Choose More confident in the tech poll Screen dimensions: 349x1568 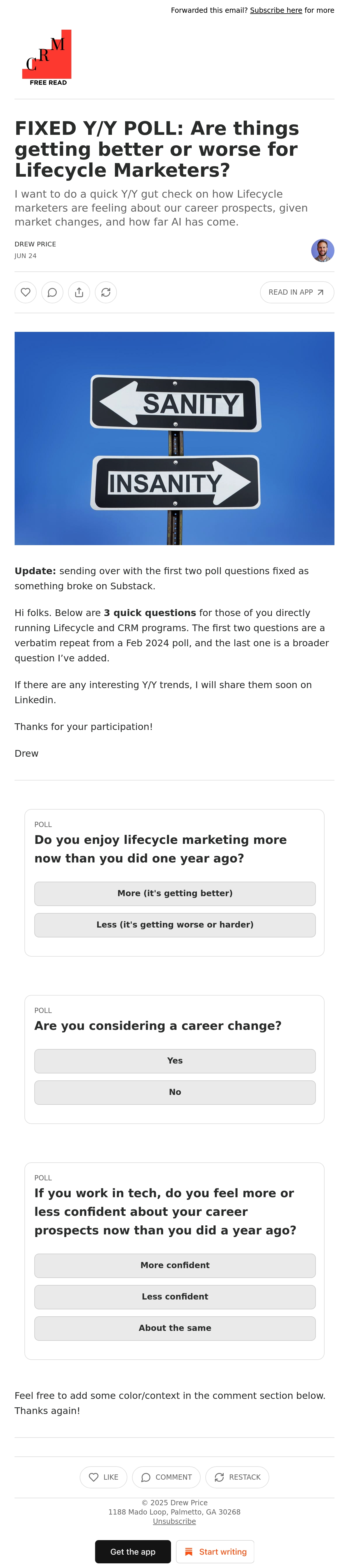(175, 1266)
